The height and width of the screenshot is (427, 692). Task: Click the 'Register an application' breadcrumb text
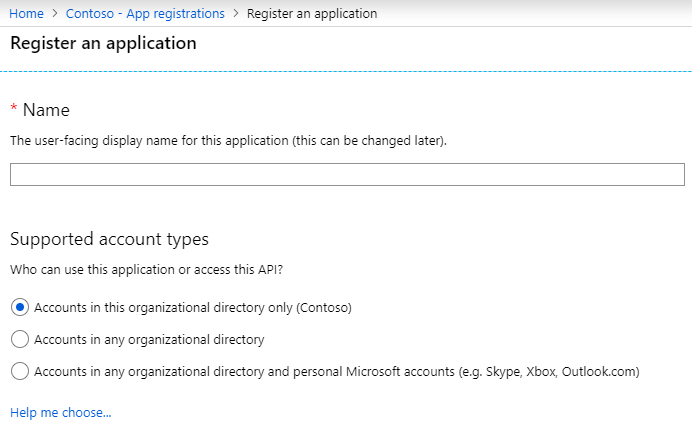point(312,14)
